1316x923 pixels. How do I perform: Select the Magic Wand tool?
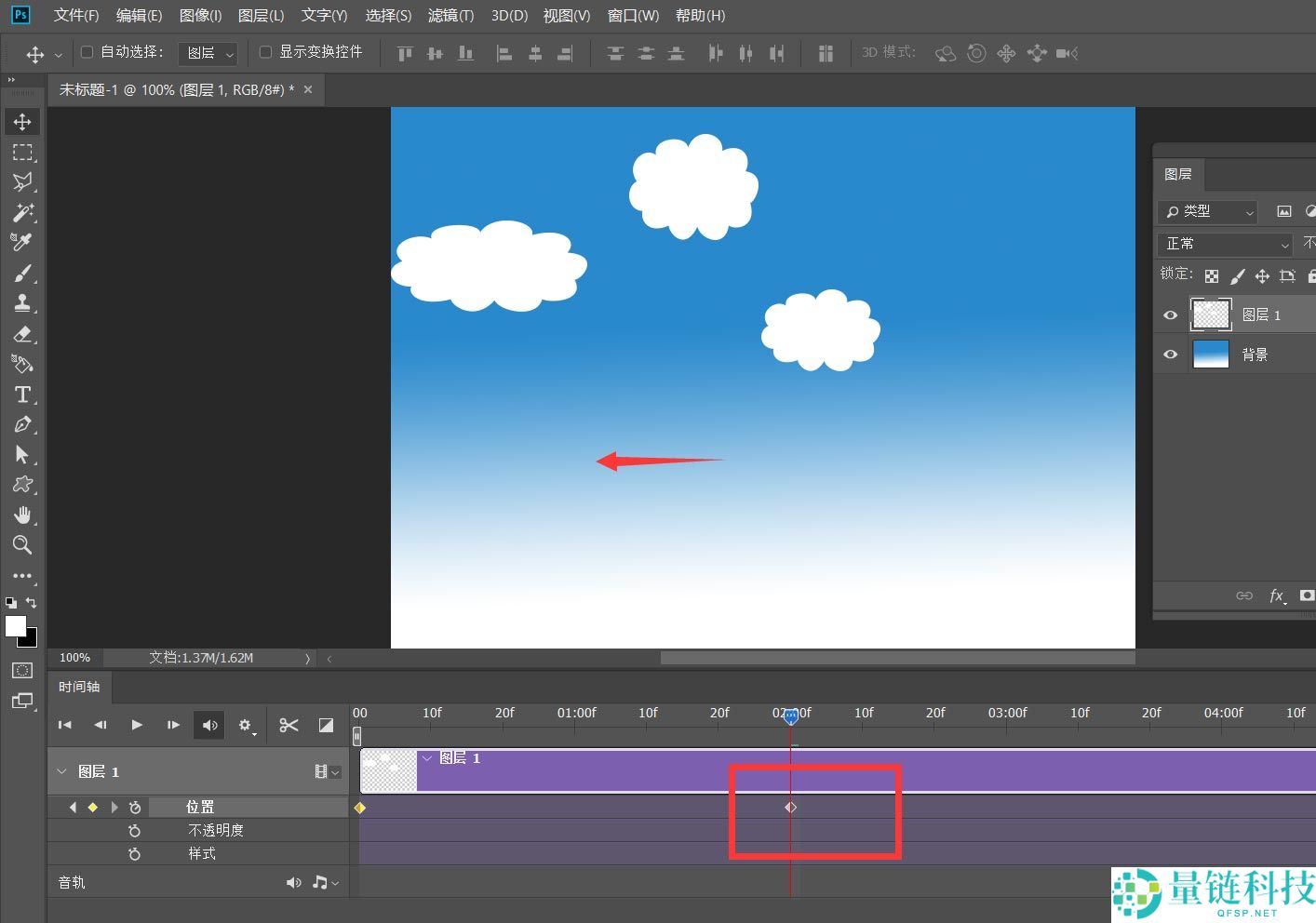tap(22, 212)
